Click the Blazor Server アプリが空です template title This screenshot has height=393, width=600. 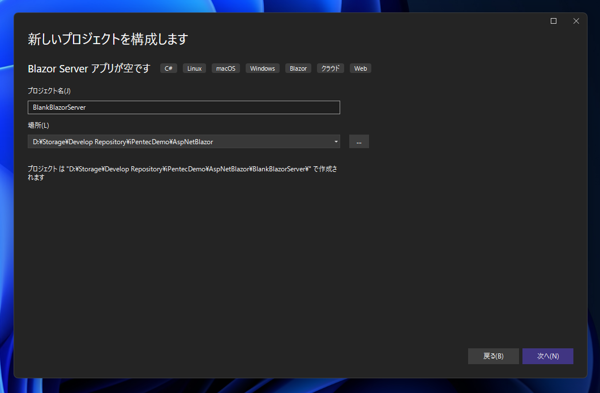89,68
